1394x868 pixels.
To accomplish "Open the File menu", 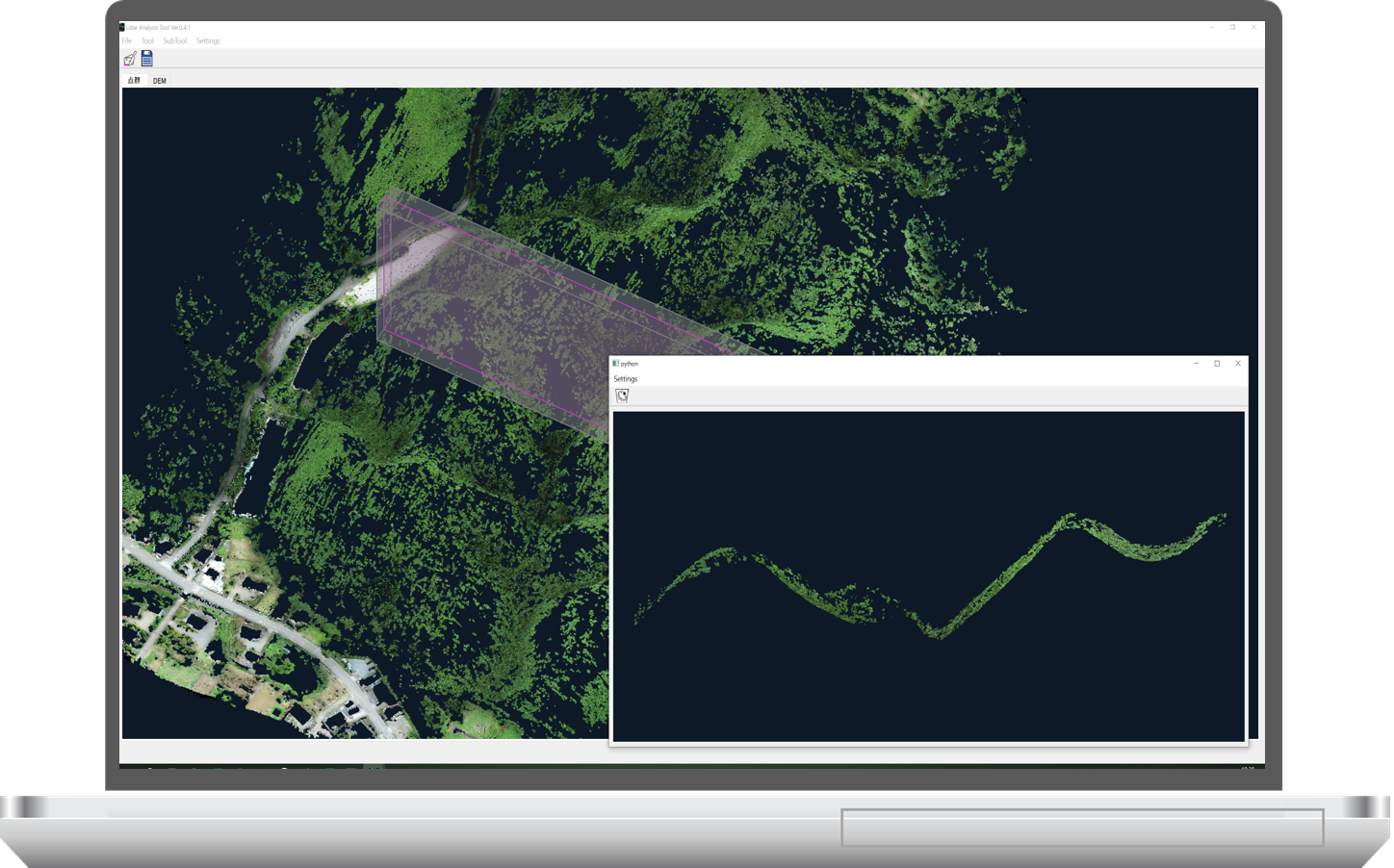I will pos(126,41).
